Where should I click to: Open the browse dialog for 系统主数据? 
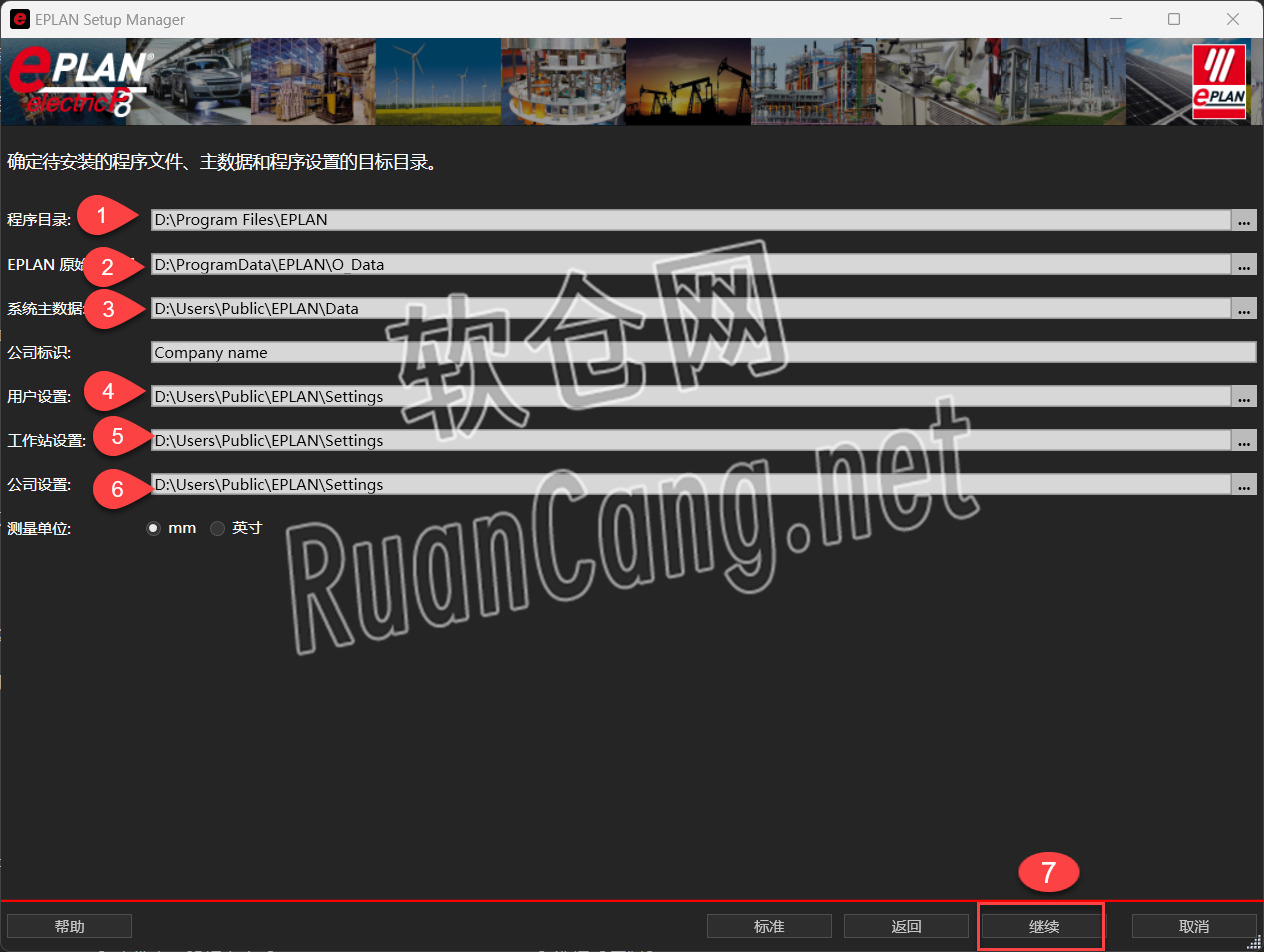[1243, 309]
